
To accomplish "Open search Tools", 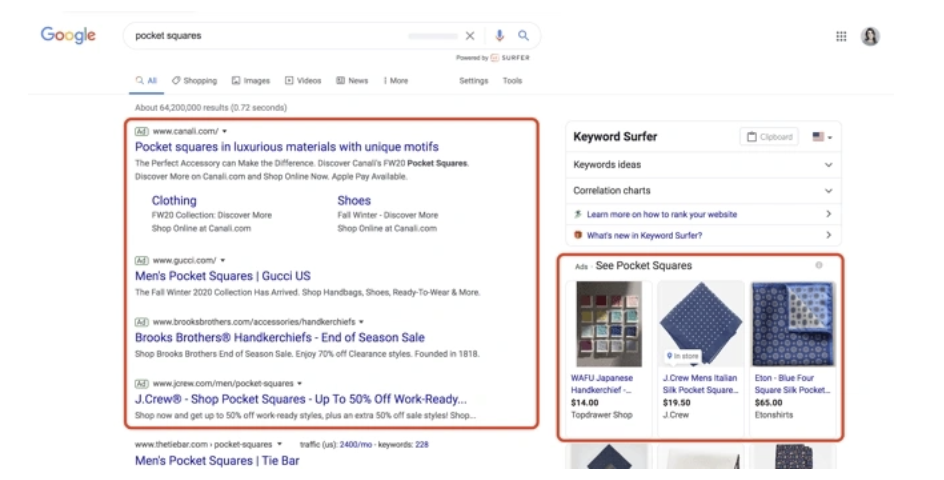I will (512, 81).
